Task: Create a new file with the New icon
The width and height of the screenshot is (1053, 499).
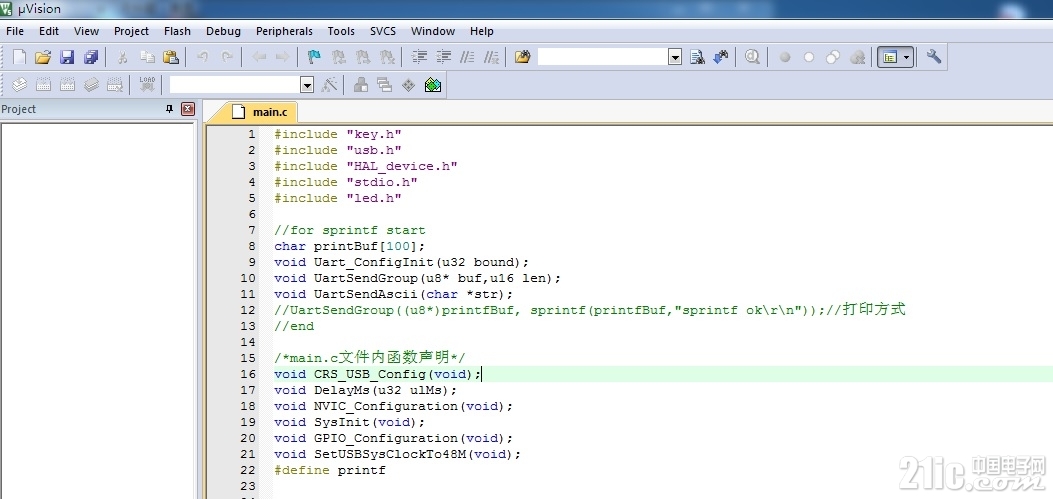Action: pyautogui.click(x=19, y=57)
